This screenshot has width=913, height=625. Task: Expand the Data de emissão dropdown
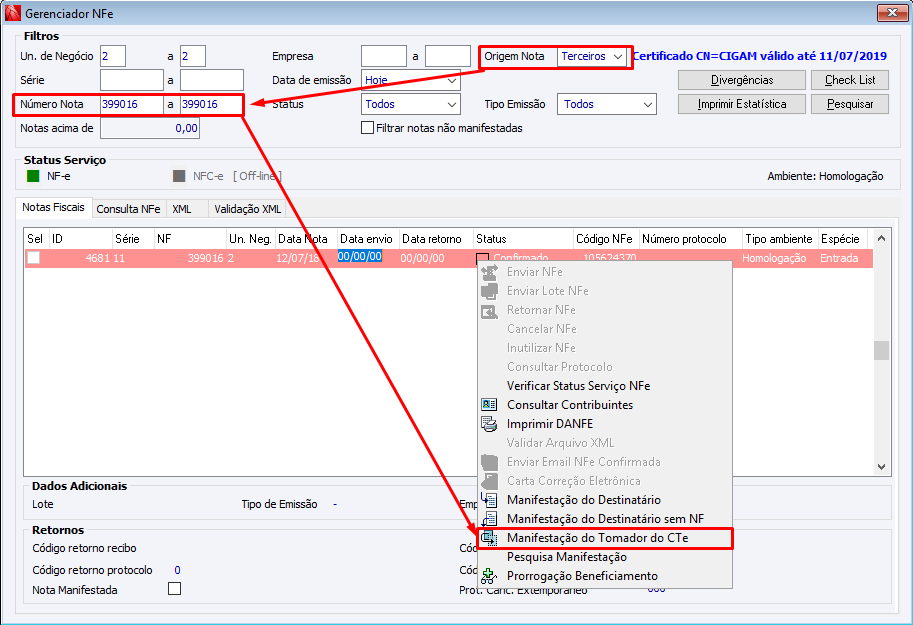(x=411, y=80)
